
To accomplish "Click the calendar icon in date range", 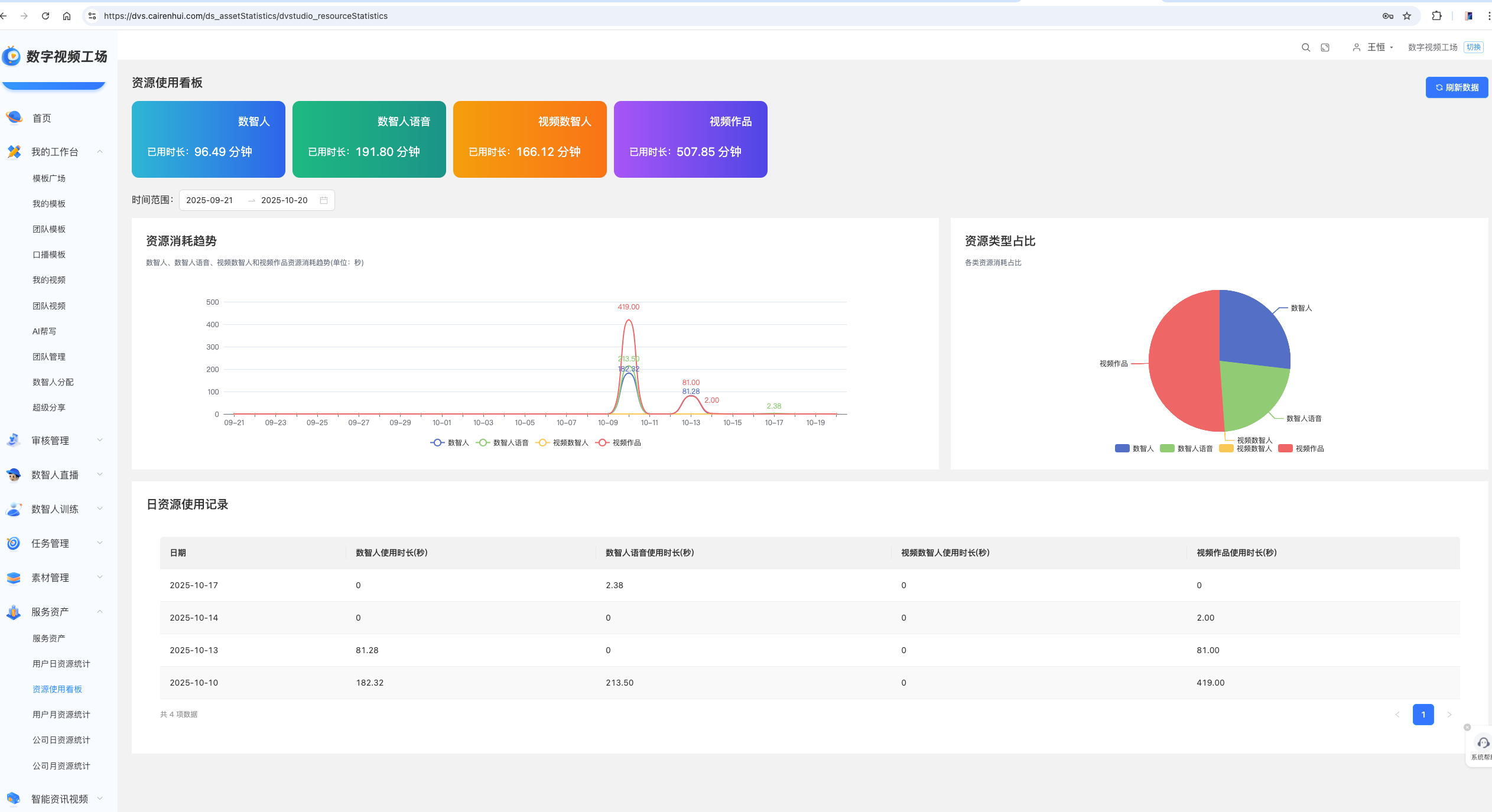I will (x=324, y=200).
